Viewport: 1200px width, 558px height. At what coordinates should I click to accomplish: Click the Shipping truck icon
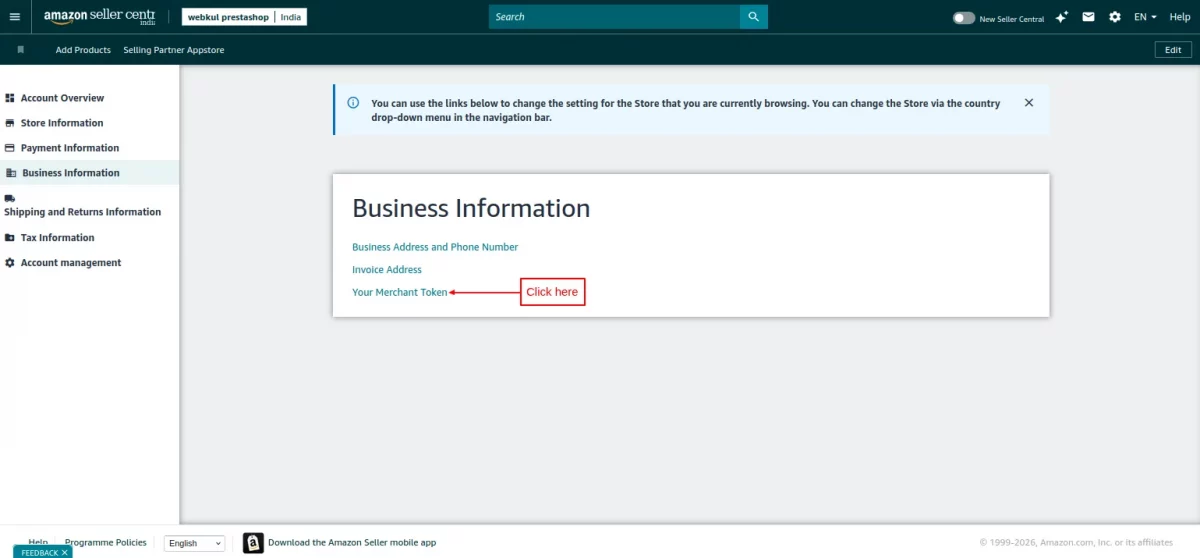[10, 199]
